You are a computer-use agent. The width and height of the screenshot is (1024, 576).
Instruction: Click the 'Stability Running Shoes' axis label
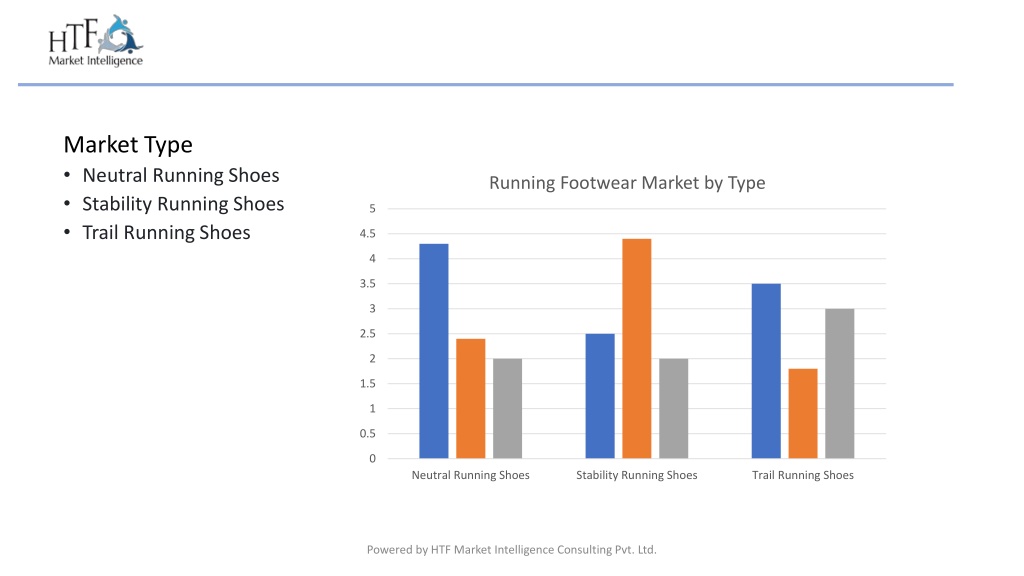pyautogui.click(x=637, y=475)
